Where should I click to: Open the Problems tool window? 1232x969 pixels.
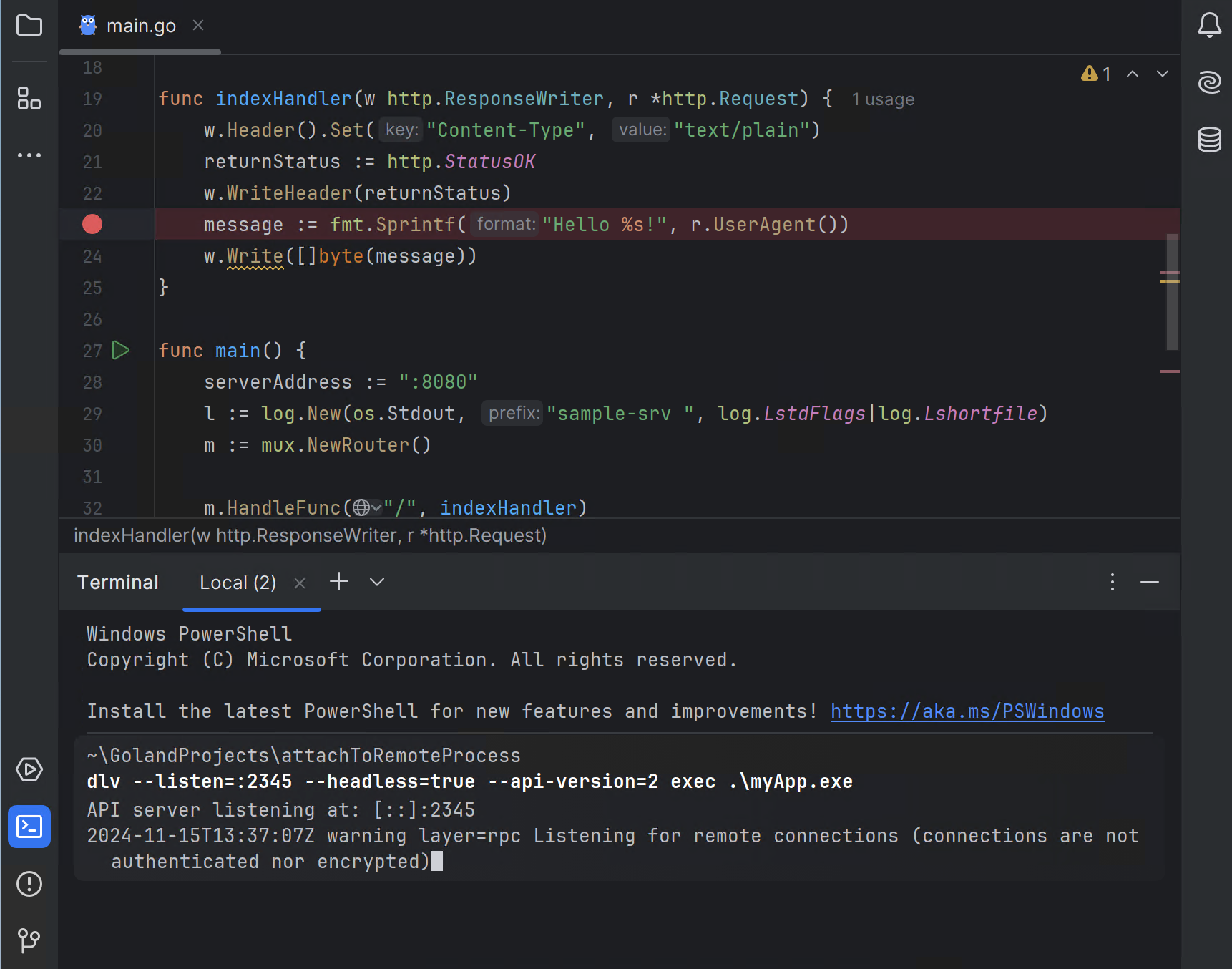[x=29, y=884]
